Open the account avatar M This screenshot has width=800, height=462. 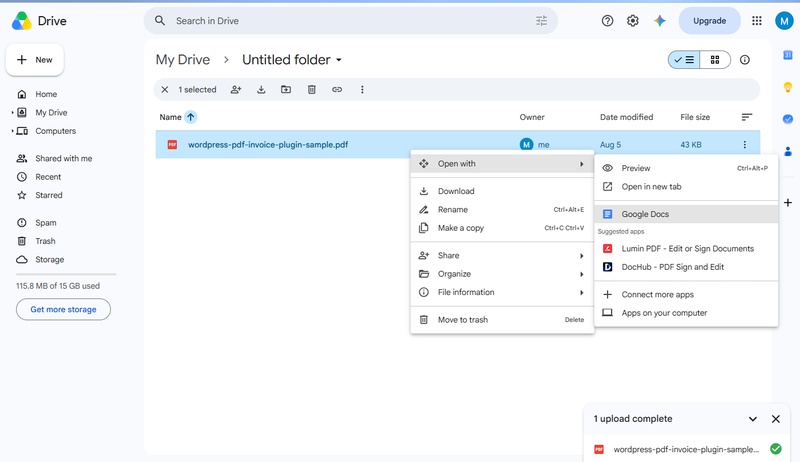tap(784, 21)
